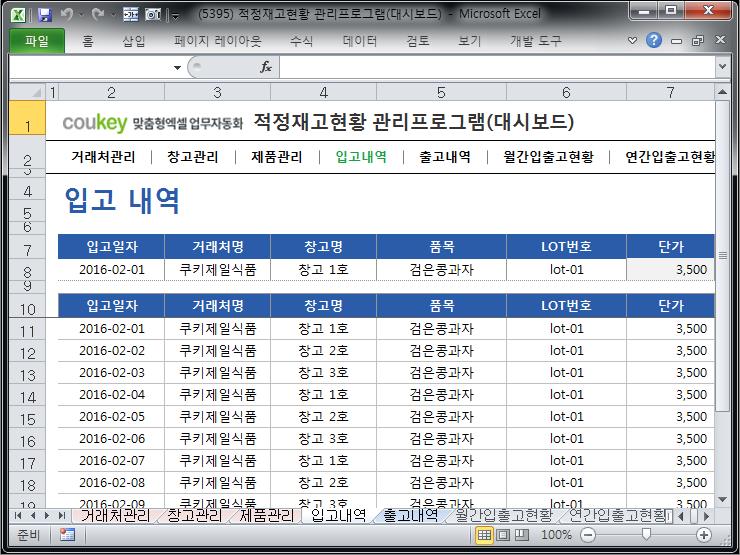Click the zoom slider handle
The image size is (740, 555).
[x=646, y=534]
